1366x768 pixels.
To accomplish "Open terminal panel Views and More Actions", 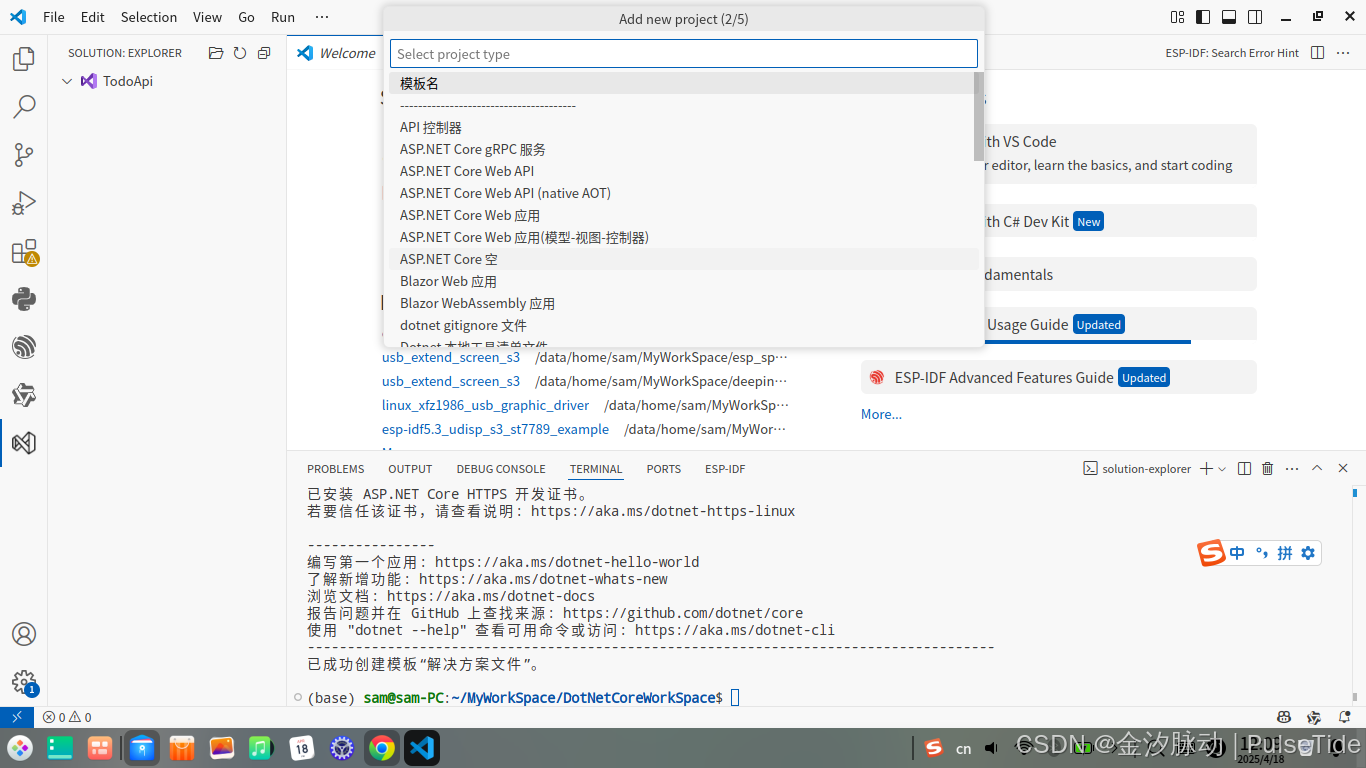I will pyautogui.click(x=1292, y=468).
